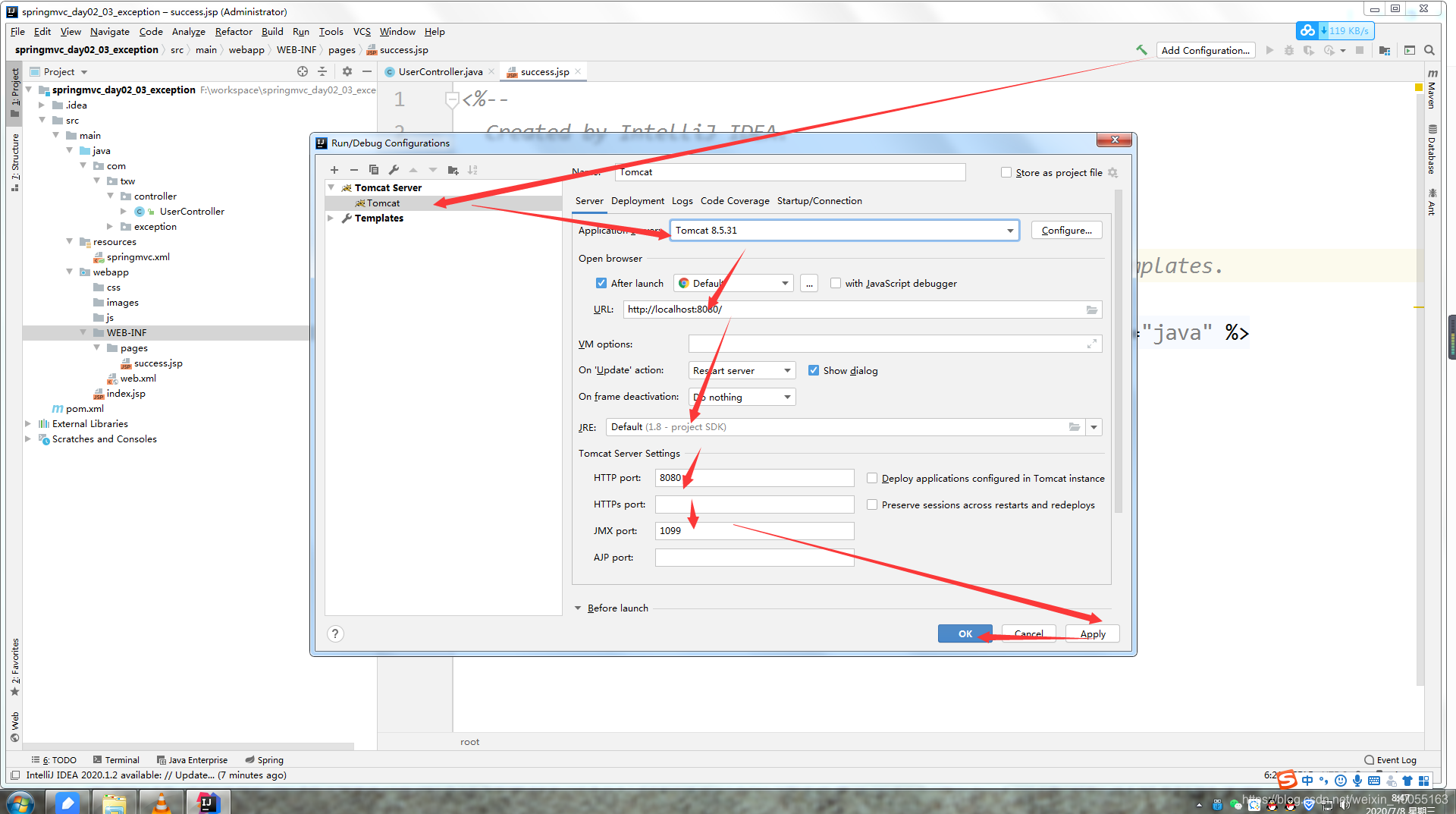
Task: Open JRE dropdown arrow
Action: pos(1094,427)
